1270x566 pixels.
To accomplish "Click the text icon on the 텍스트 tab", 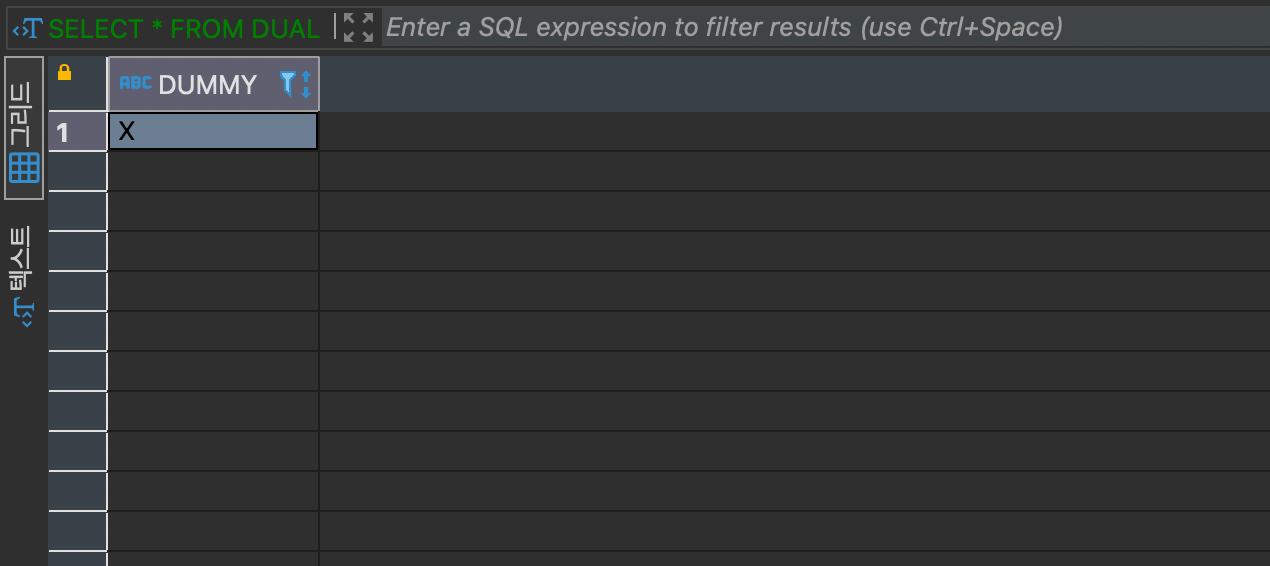I will click(x=24, y=312).
